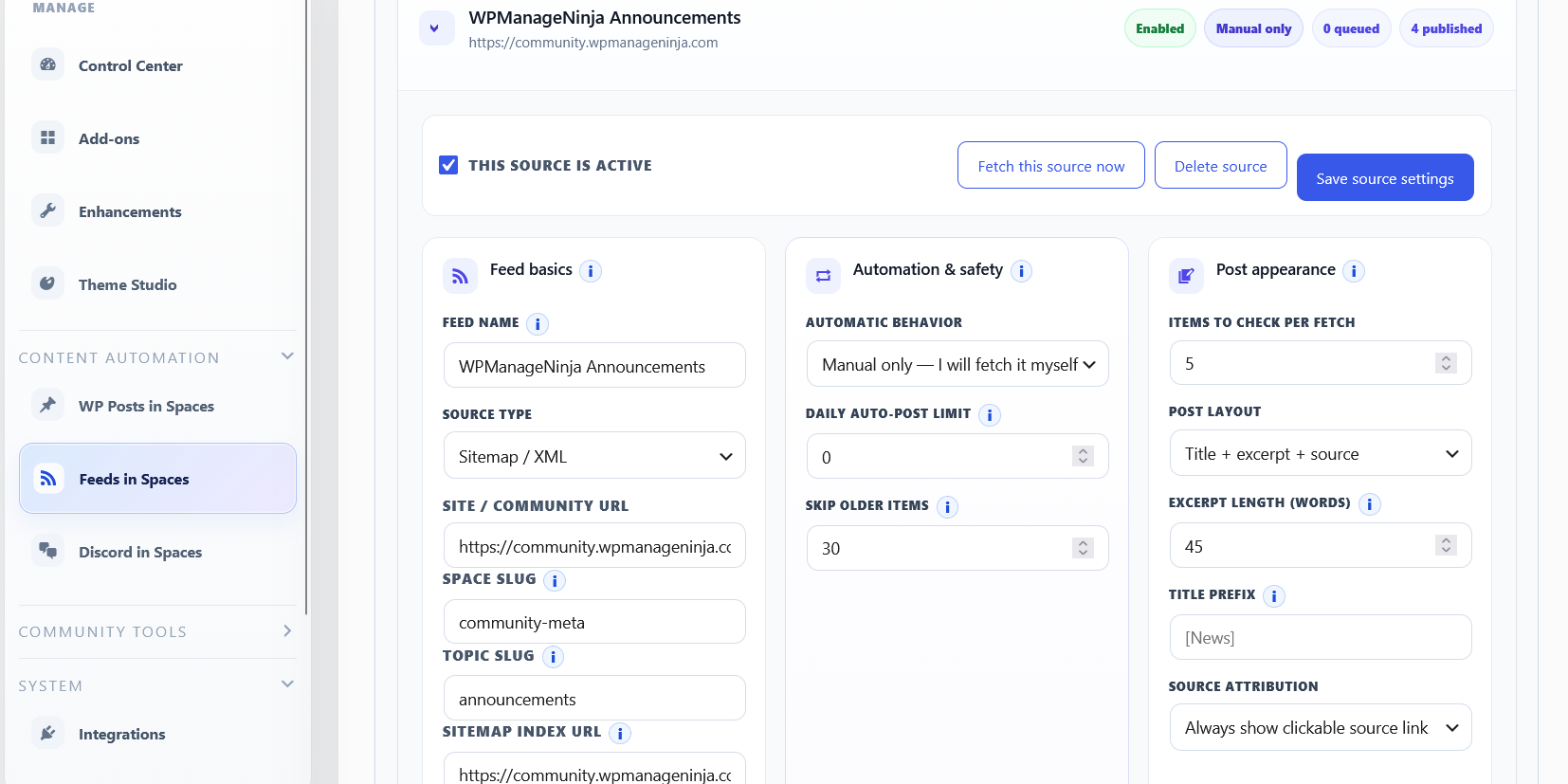Edit the Skip Older Items field
The image size is (1568, 784).
(957, 548)
